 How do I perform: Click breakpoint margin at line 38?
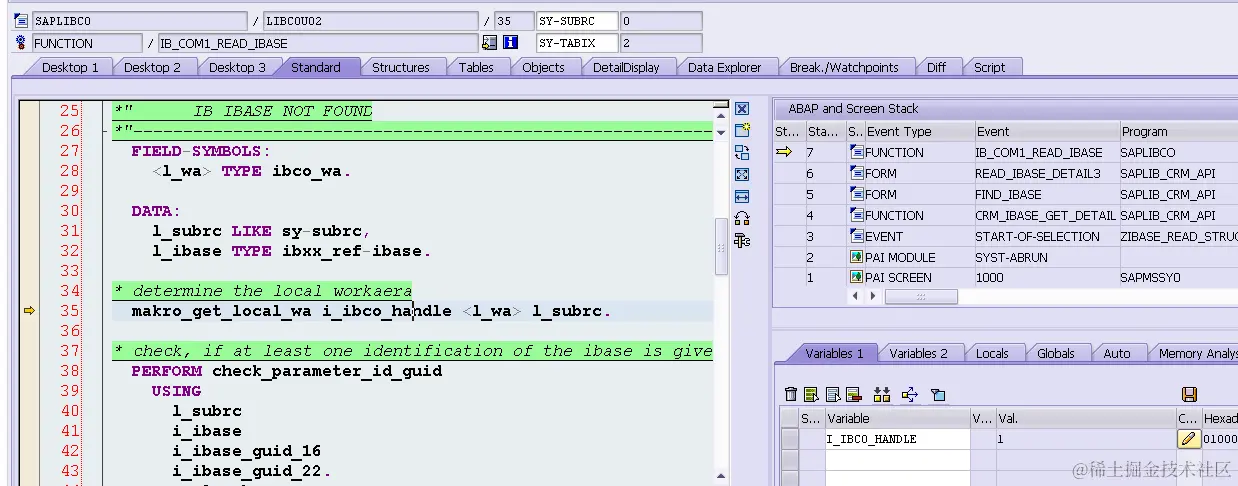click(x=29, y=371)
